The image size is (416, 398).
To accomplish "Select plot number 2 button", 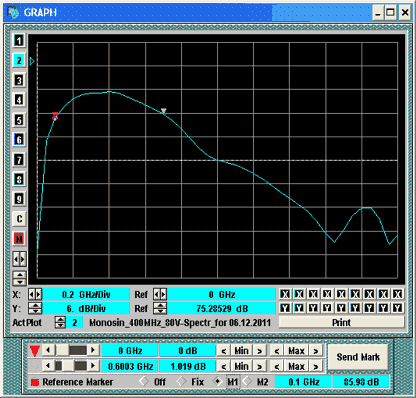I will point(19,60).
